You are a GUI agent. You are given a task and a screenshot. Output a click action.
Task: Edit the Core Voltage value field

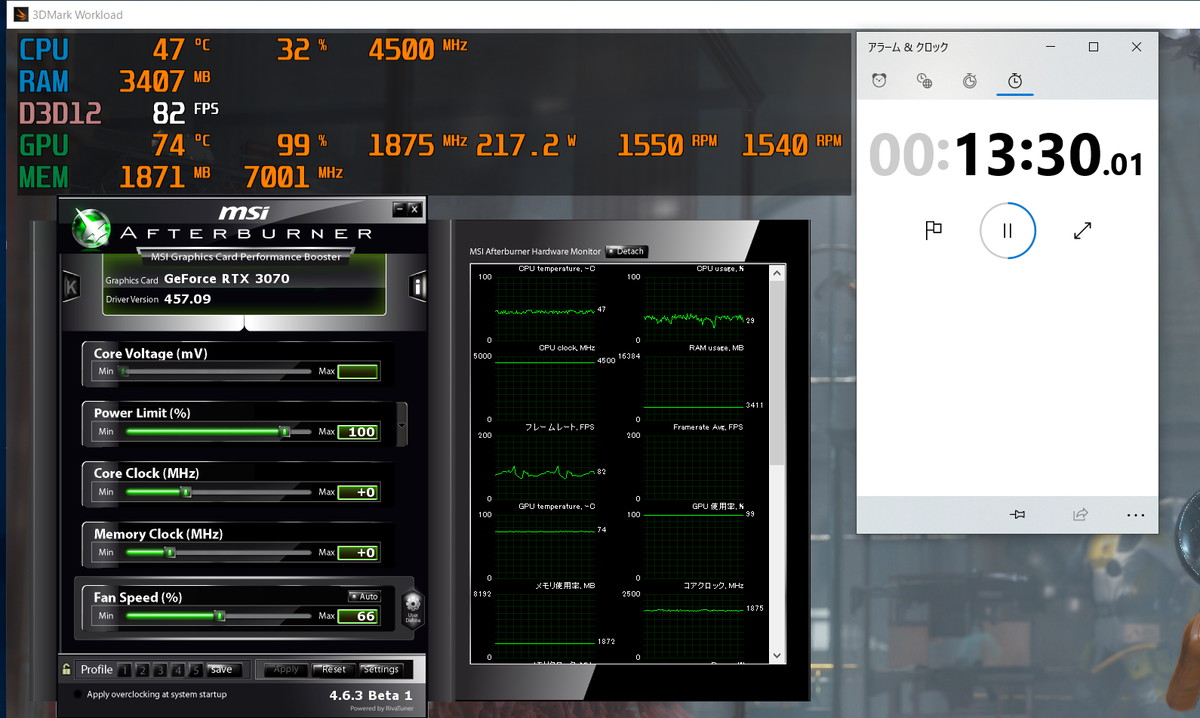(x=358, y=372)
